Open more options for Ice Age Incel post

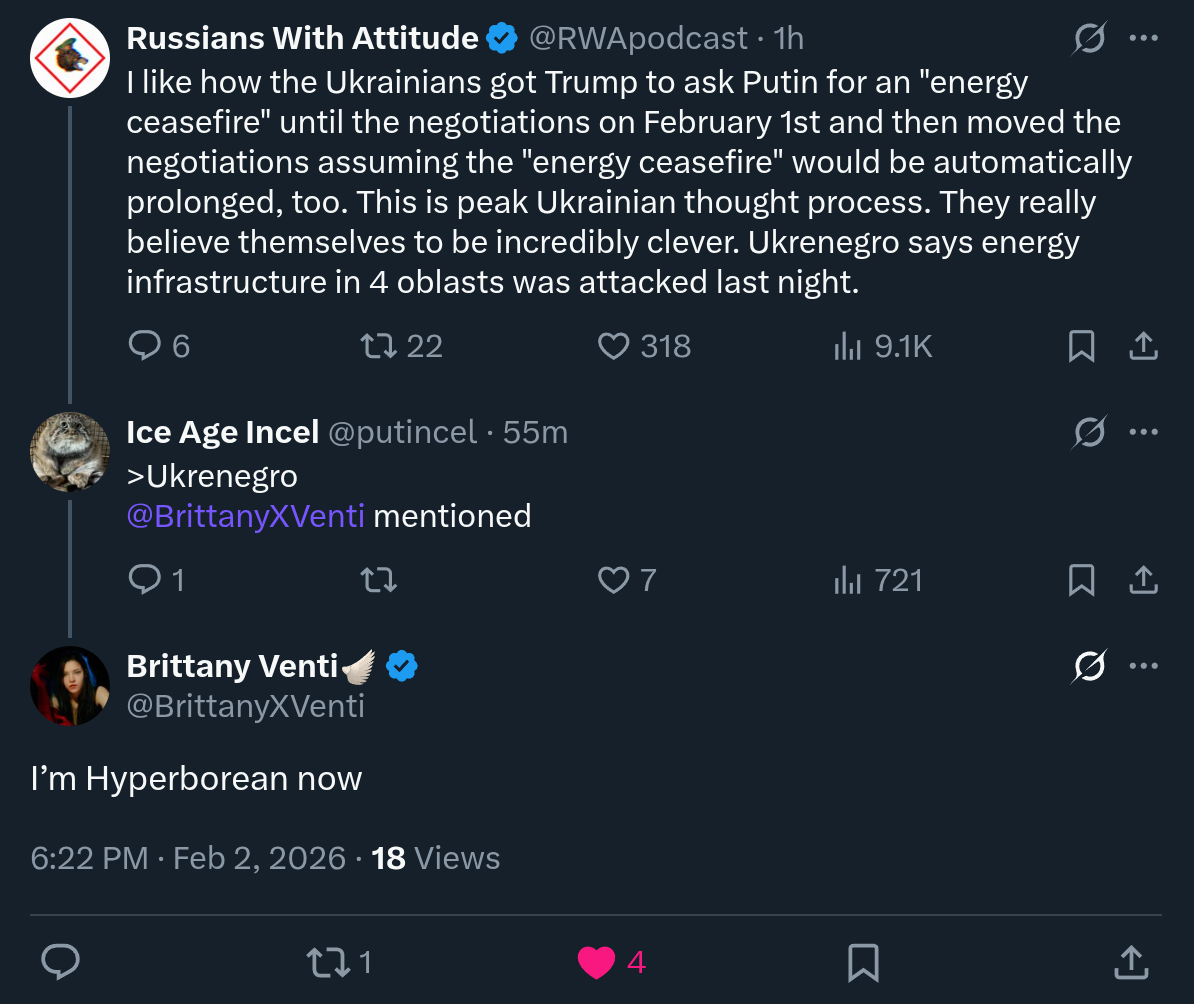coord(1142,432)
